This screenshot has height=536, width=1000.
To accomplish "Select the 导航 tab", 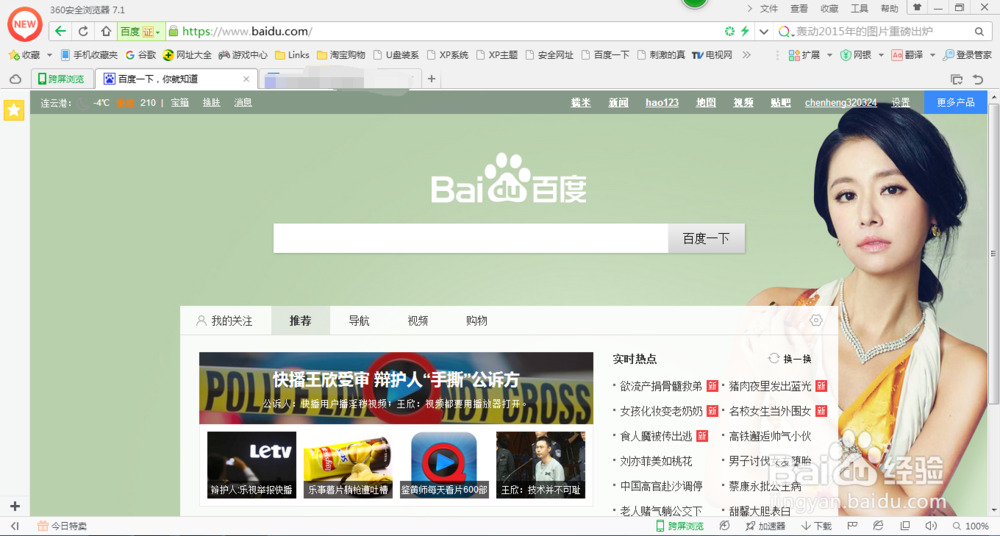I will click(359, 321).
